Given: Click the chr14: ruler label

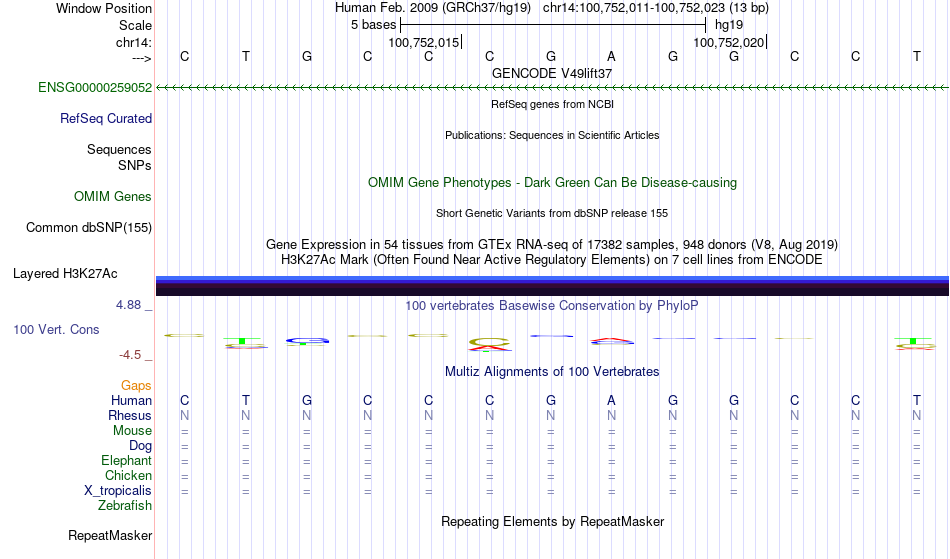Looking at the screenshot, I should (x=134, y=42).
